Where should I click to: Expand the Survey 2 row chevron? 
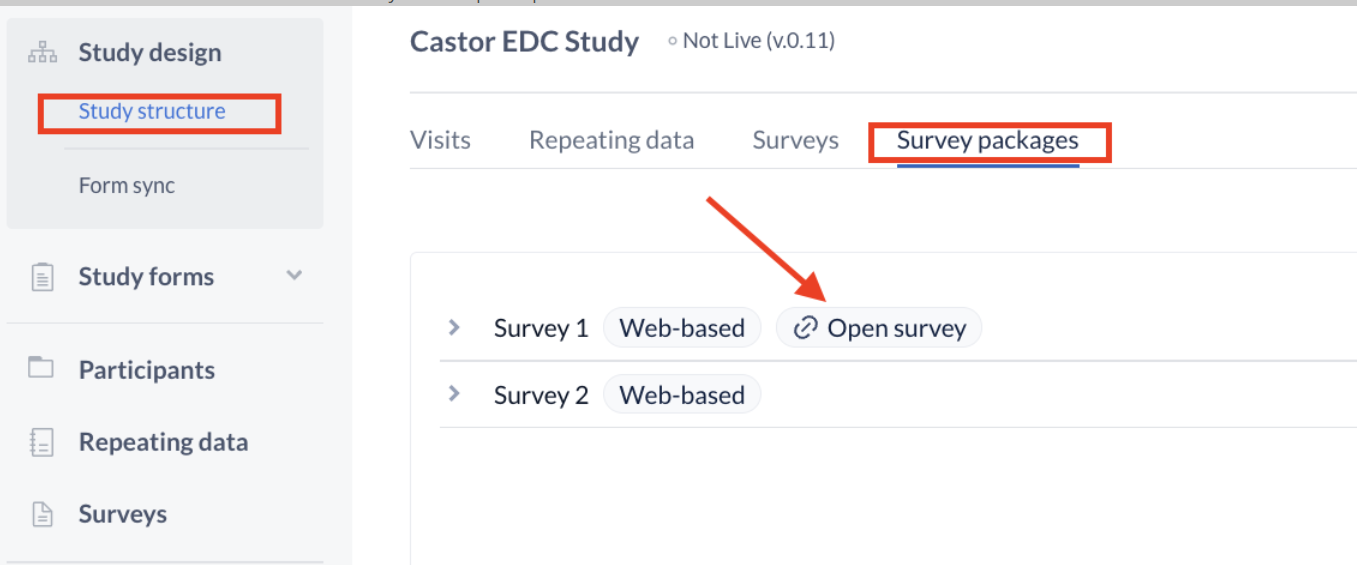point(454,394)
